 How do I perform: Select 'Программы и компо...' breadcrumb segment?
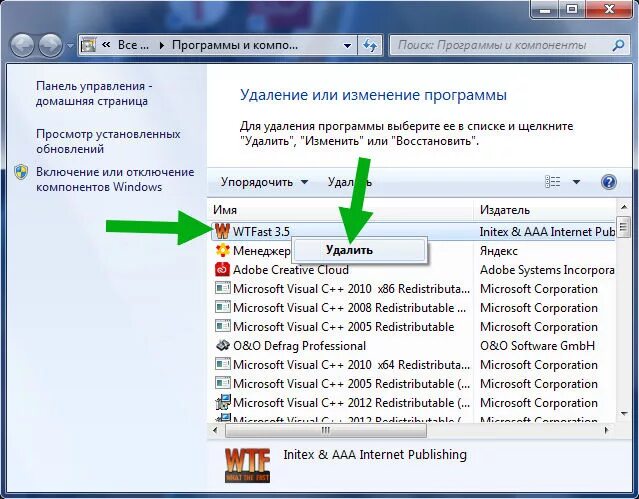235,45
